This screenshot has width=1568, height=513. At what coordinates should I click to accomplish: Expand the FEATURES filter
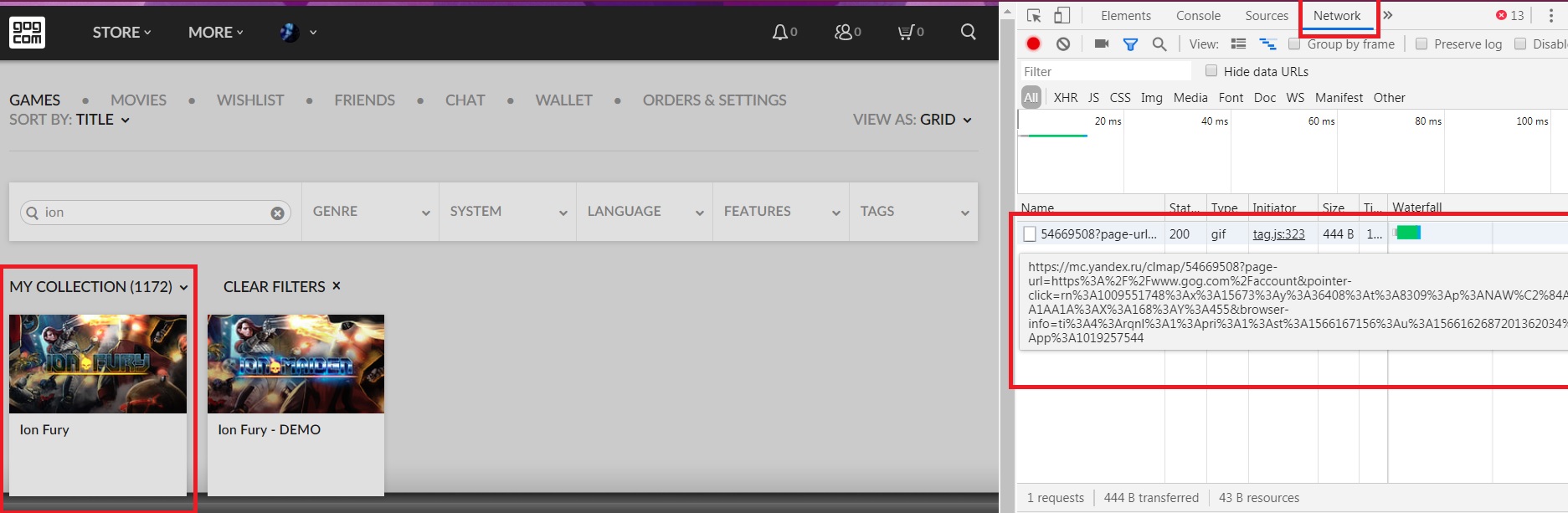point(781,212)
